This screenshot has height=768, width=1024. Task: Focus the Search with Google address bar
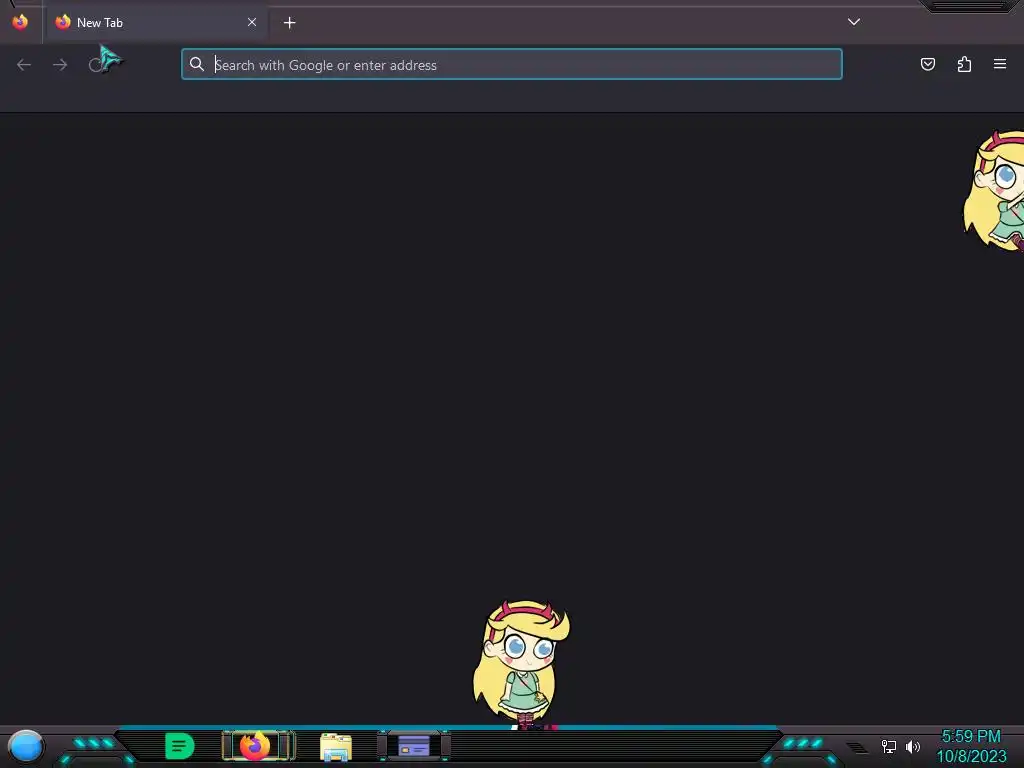(x=511, y=64)
